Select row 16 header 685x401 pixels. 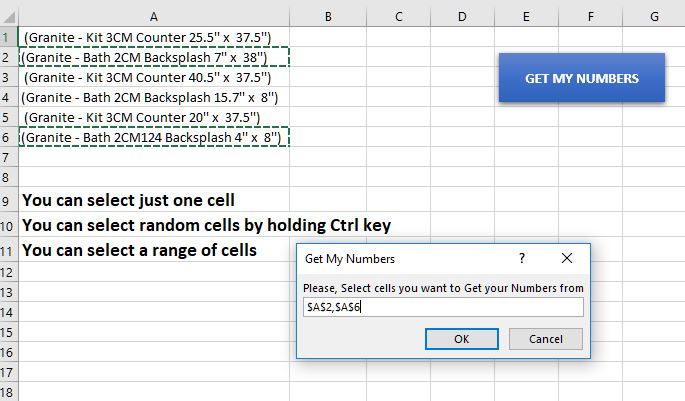click(x=9, y=353)
